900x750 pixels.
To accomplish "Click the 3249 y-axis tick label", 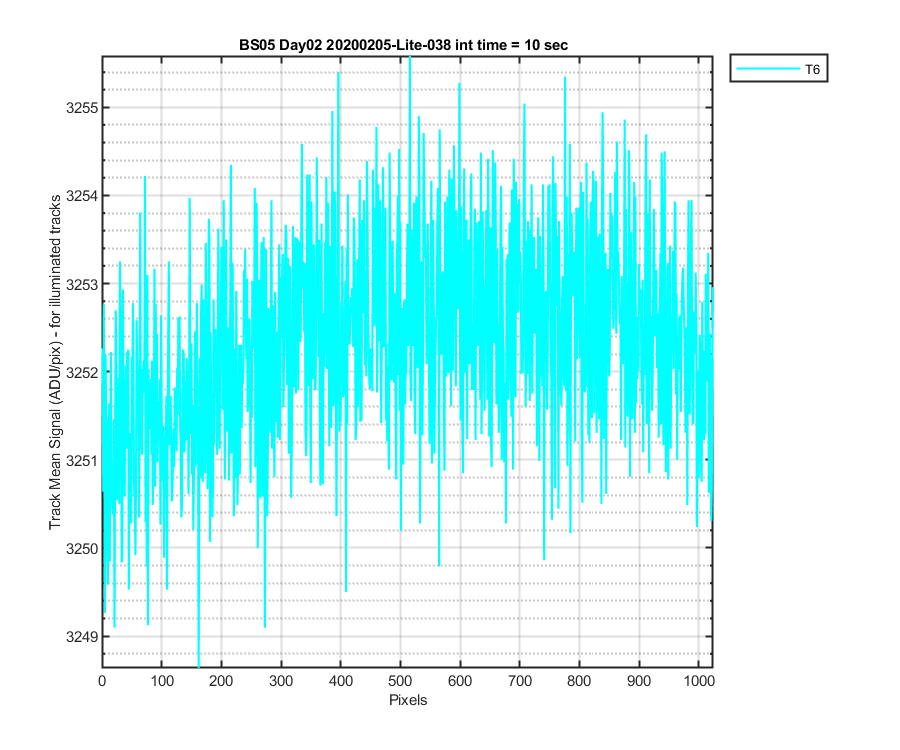I will tap(82, 636).
